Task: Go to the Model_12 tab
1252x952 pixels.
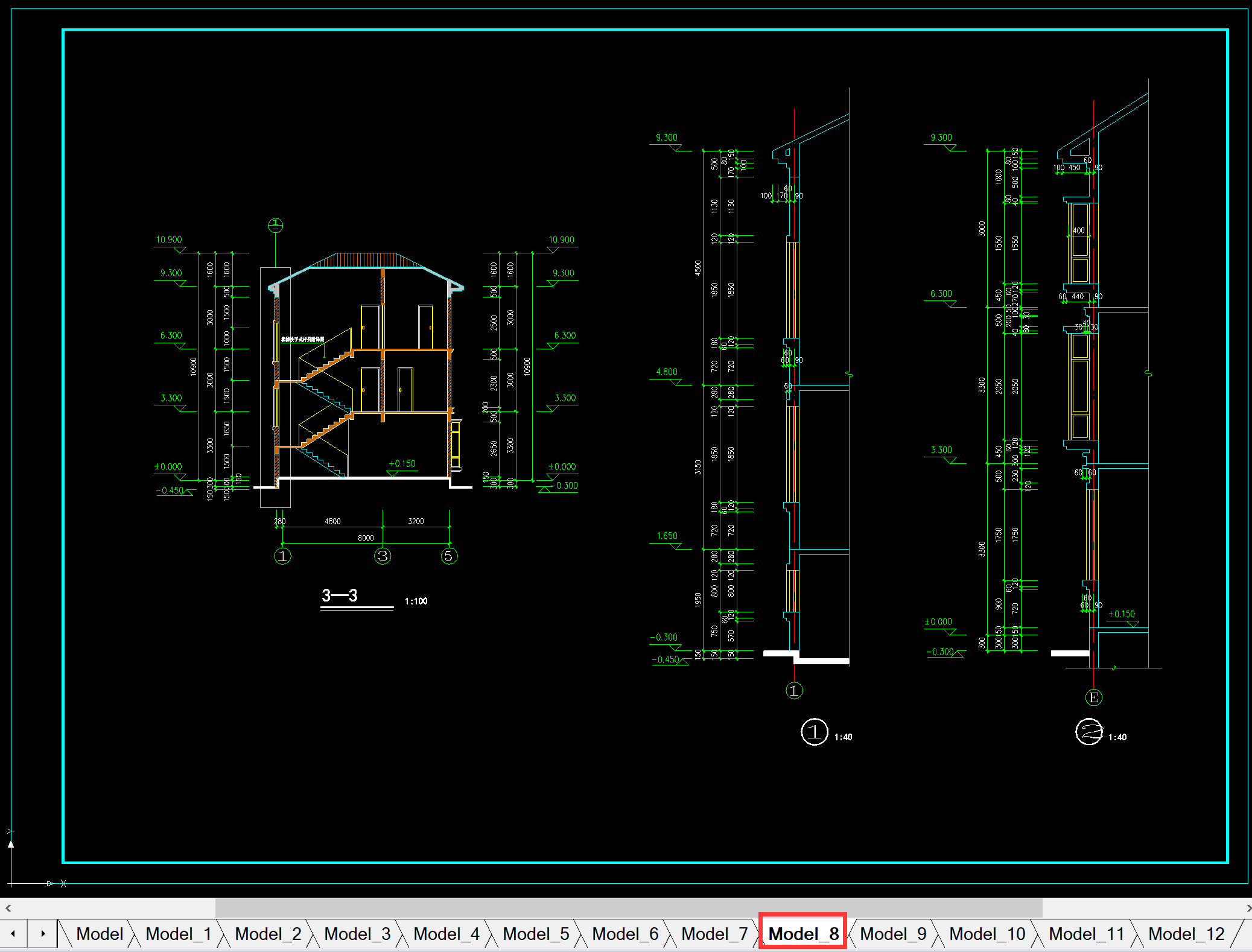Action: coord(1186,934)
